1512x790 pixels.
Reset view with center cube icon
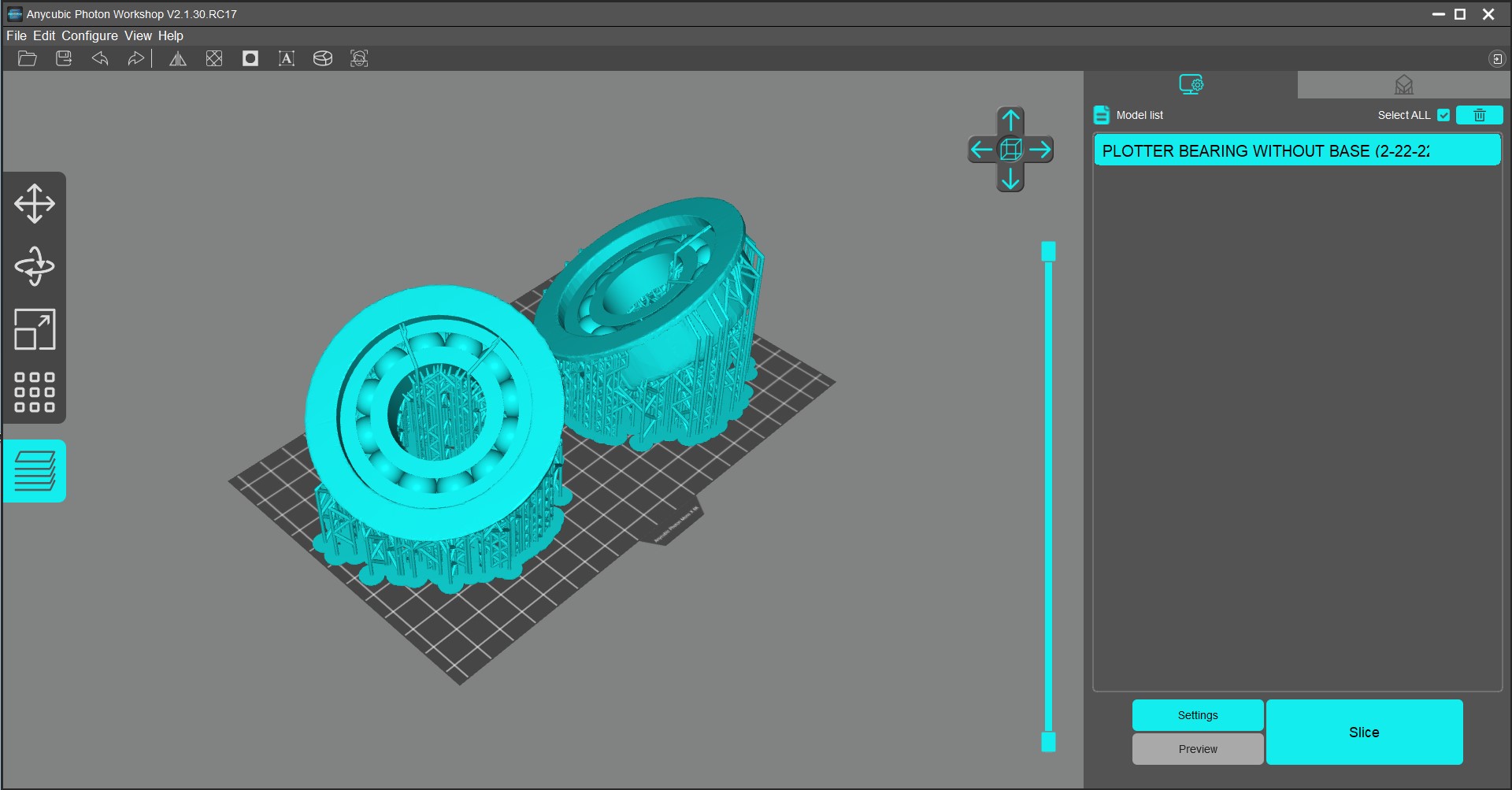(1010, 150)
